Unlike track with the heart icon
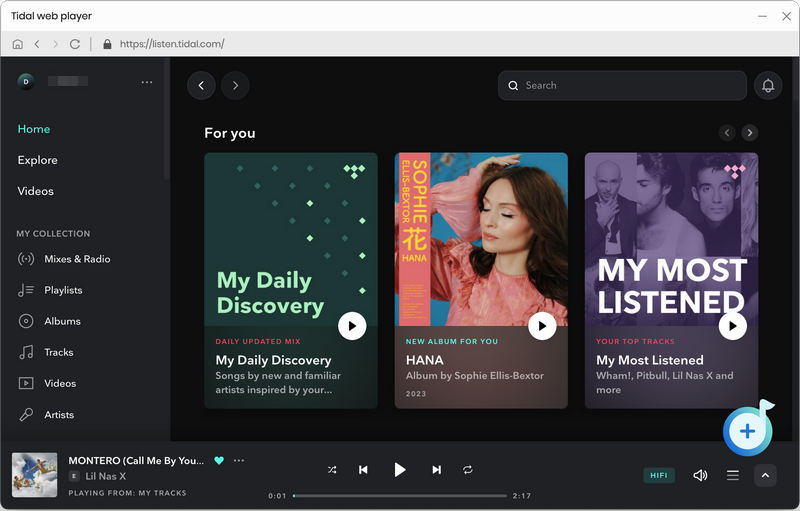 (x=219, y=461)
